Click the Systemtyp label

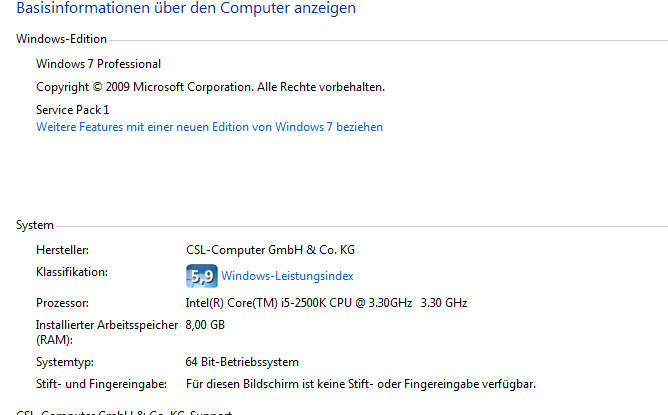click(65, 362)
